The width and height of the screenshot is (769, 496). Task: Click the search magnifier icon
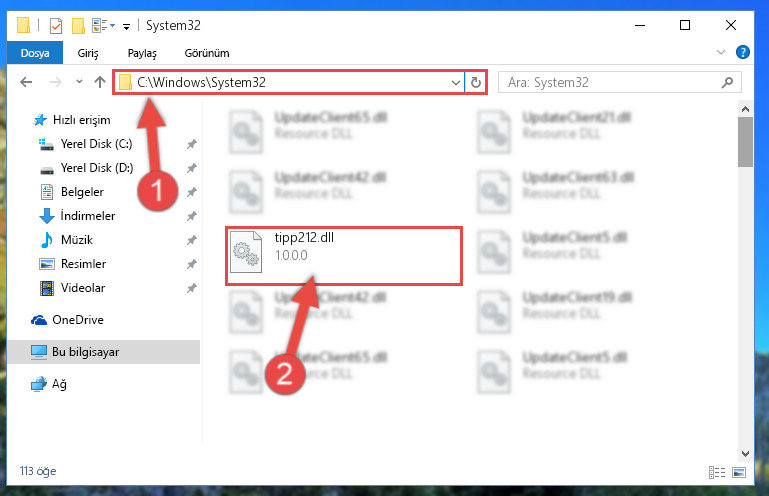[727, 82]
